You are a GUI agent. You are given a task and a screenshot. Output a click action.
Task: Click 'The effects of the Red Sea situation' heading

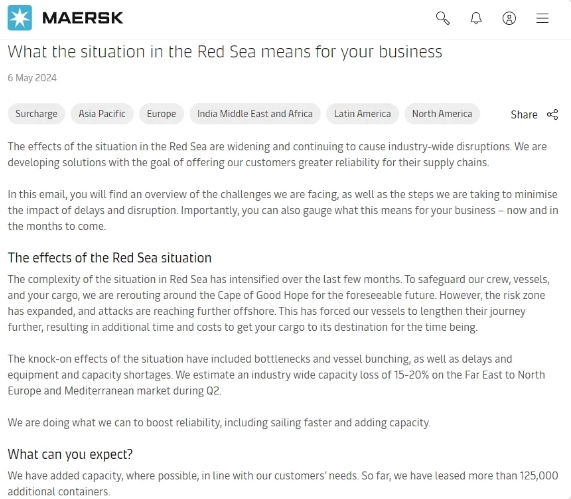pos(110,258)
